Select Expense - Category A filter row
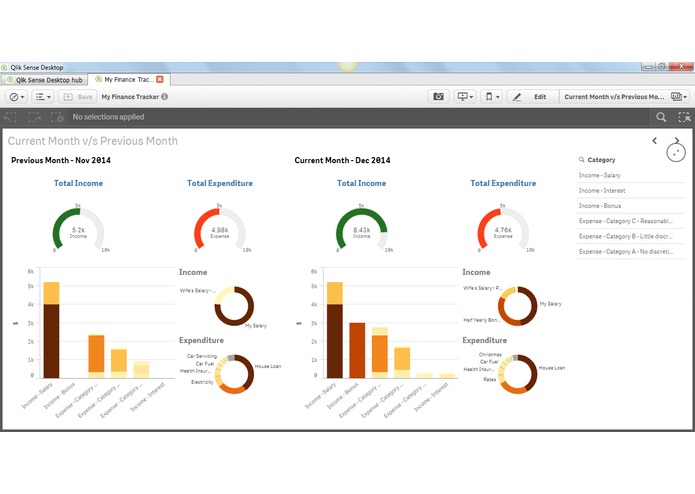This screenshot has width=695, height=494. pos(630,251)
